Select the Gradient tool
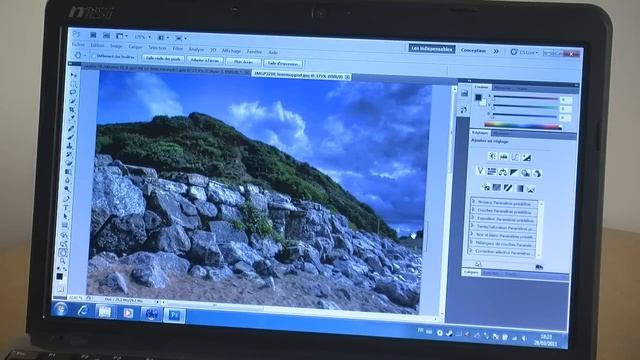The image size is (640, 360). pos(69,172)
